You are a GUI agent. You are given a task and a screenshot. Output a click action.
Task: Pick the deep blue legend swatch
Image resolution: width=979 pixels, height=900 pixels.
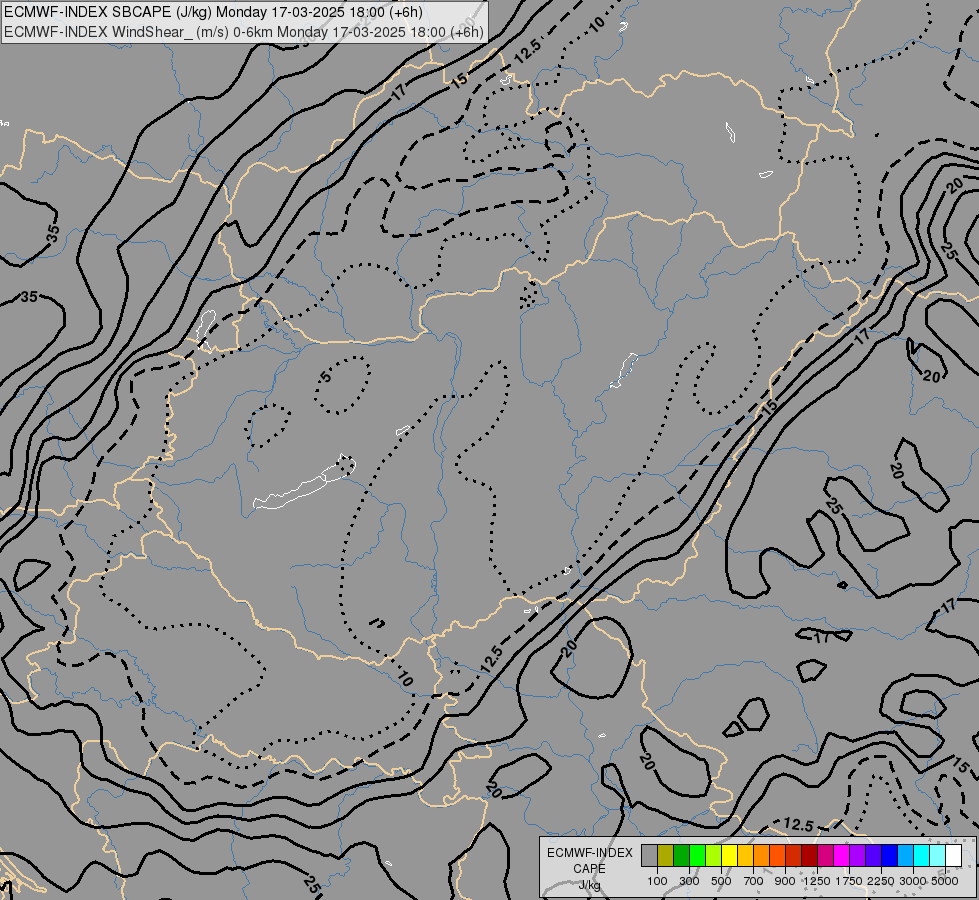[x=890, y=856]
